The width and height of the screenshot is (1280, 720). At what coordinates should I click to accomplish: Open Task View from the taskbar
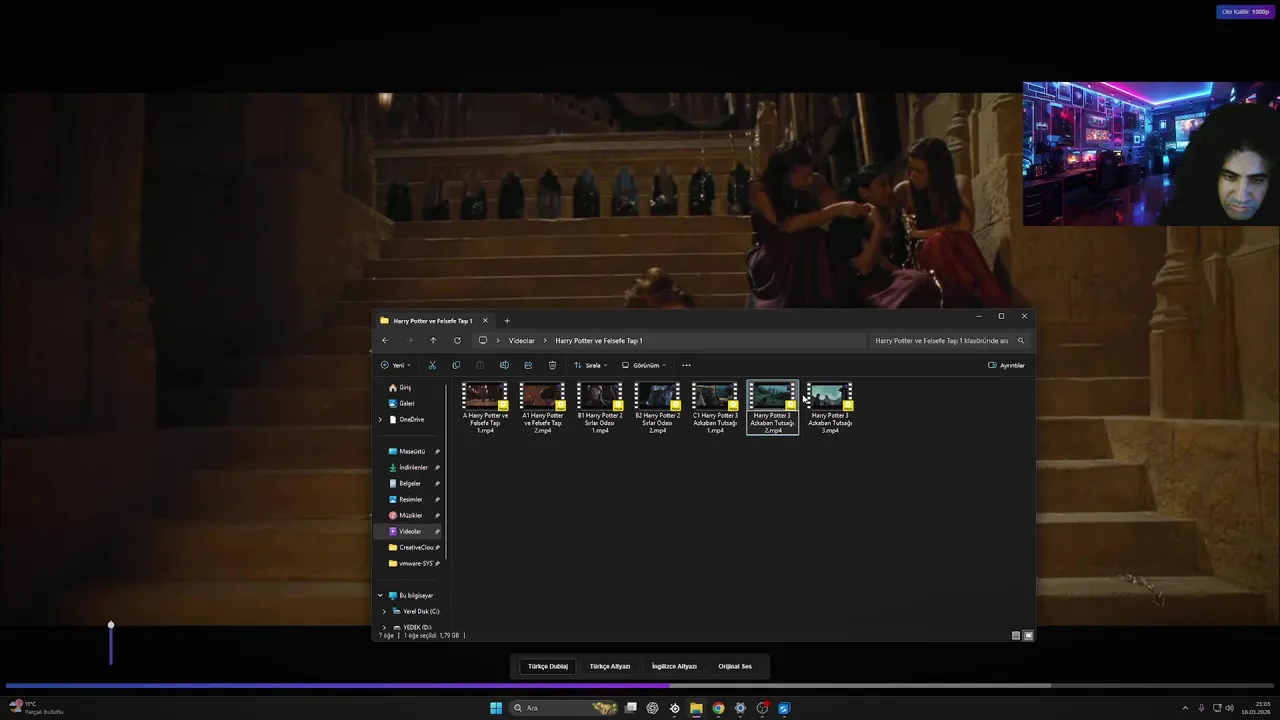coord(631,708)
